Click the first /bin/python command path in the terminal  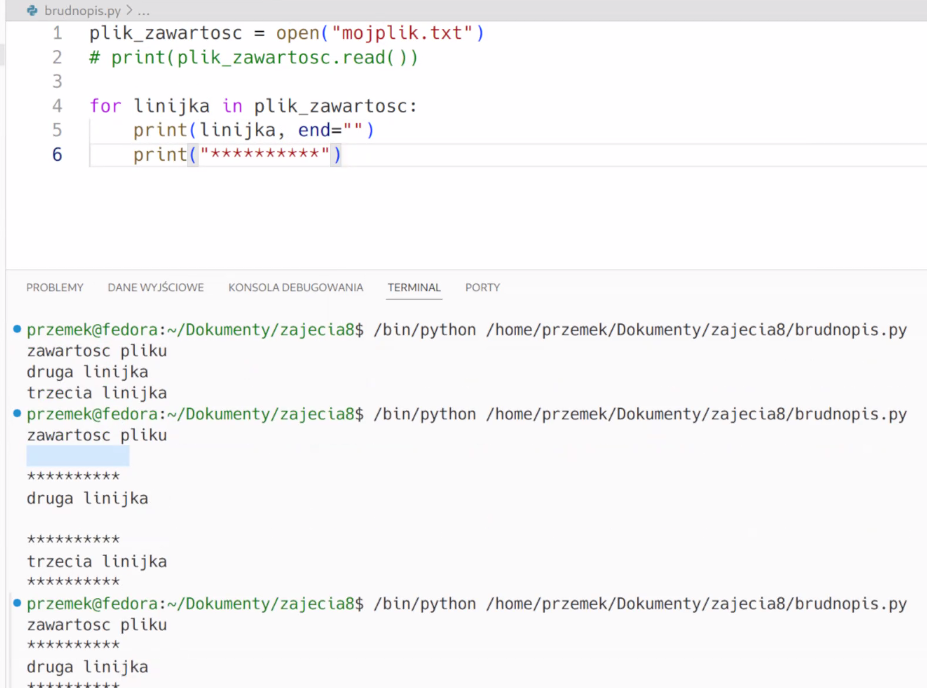click(424, 330)
